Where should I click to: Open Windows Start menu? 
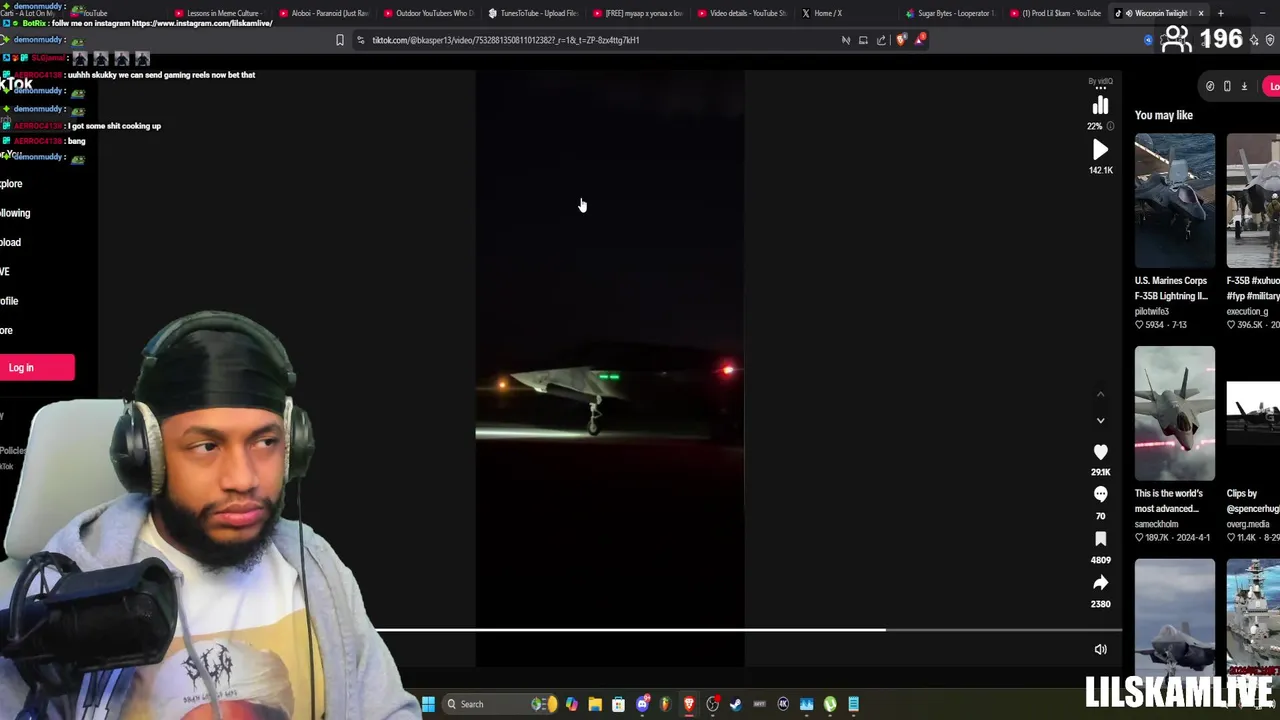coord(428,704)
